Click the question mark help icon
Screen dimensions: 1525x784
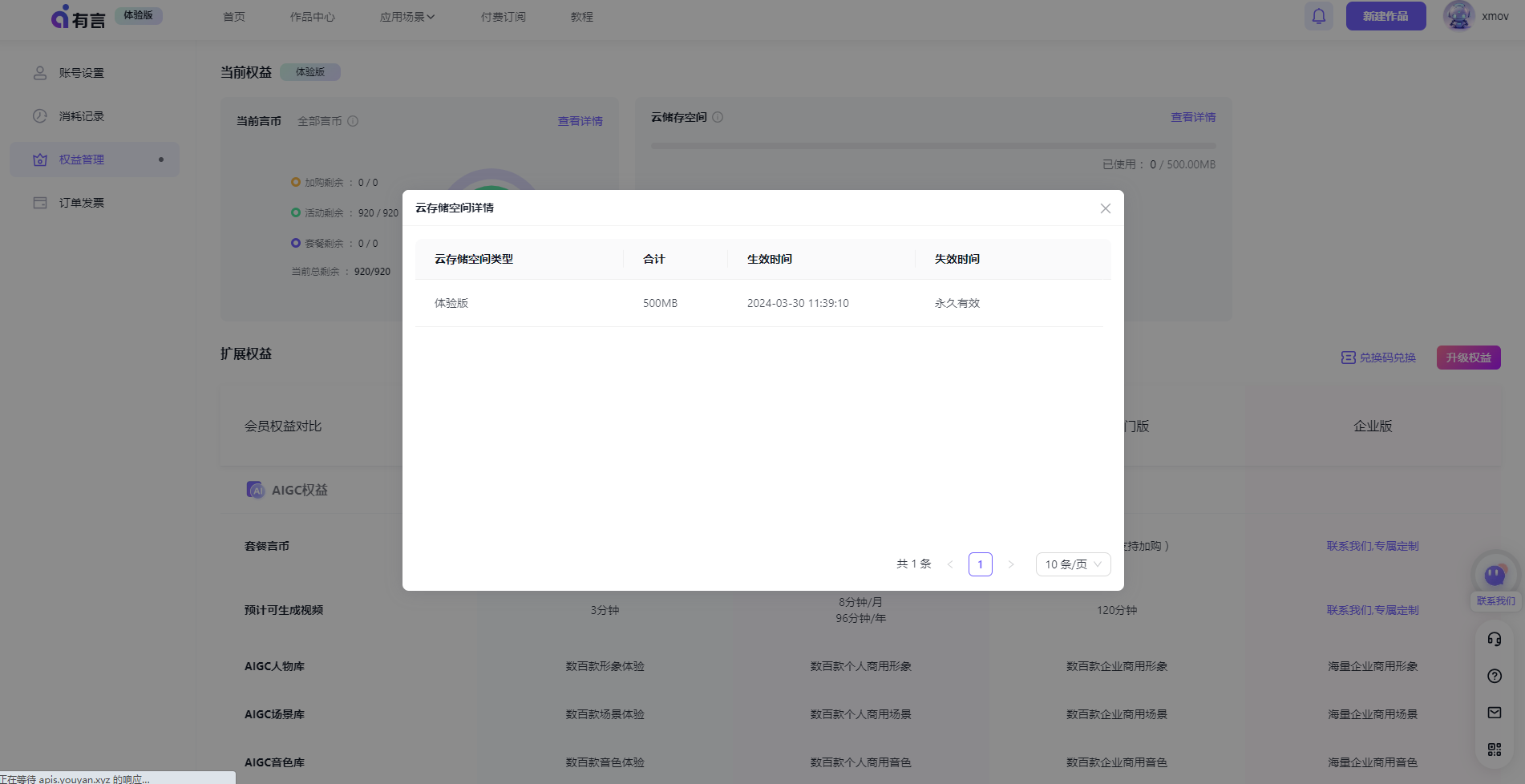coord(1495,676)
